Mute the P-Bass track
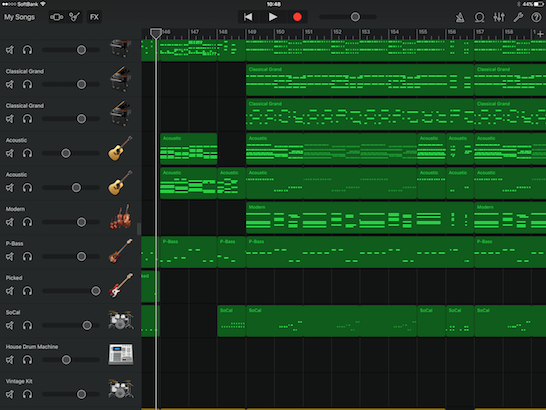Image resolution: width=546 pixels, height=410 pixels. (x=10, y=257)
